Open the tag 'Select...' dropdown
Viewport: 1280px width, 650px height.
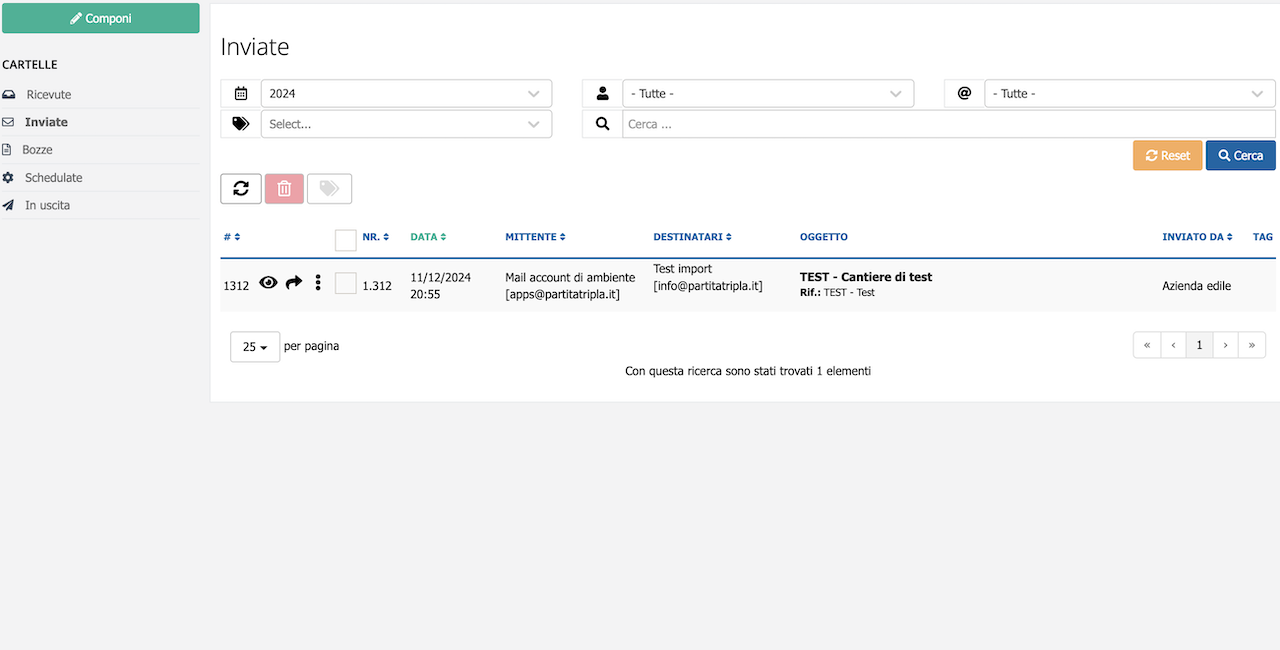pos(406,124)
